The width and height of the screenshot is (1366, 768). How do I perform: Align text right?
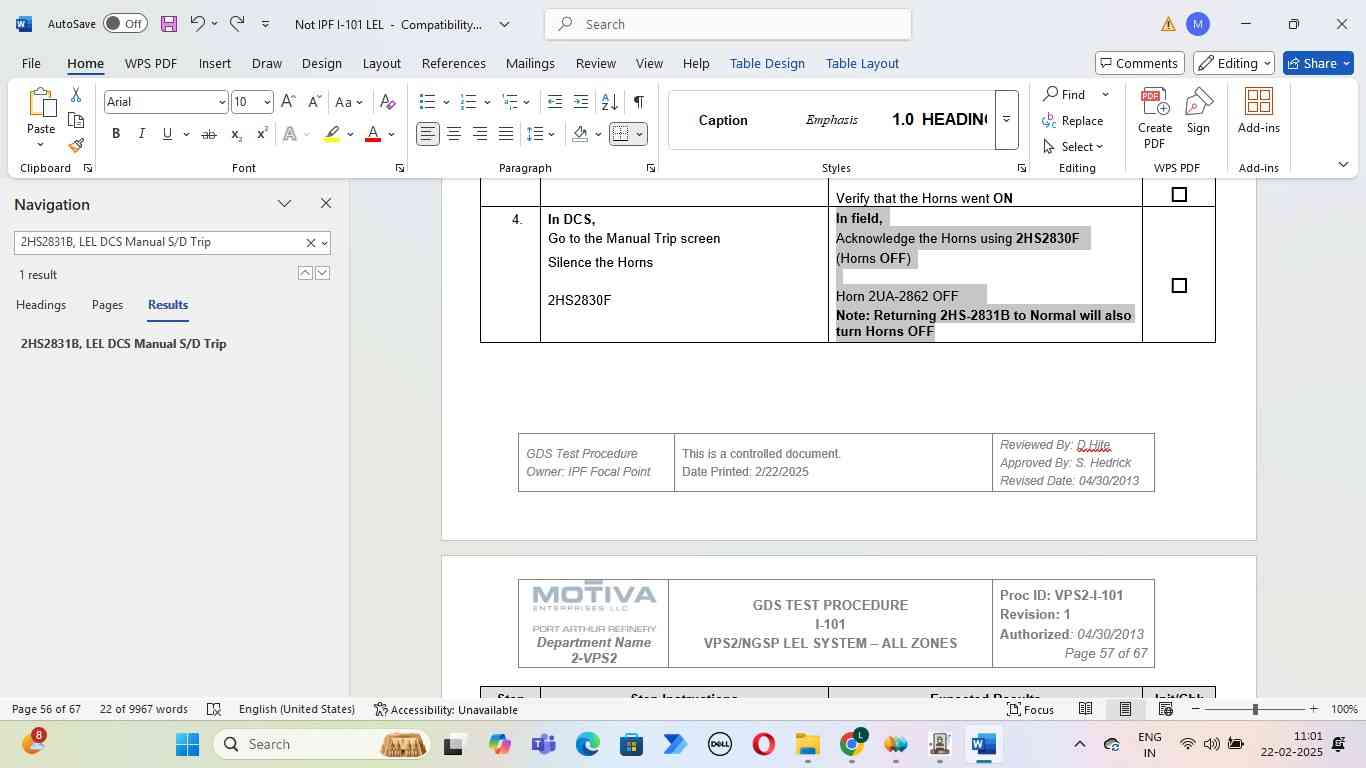[480, 134]
